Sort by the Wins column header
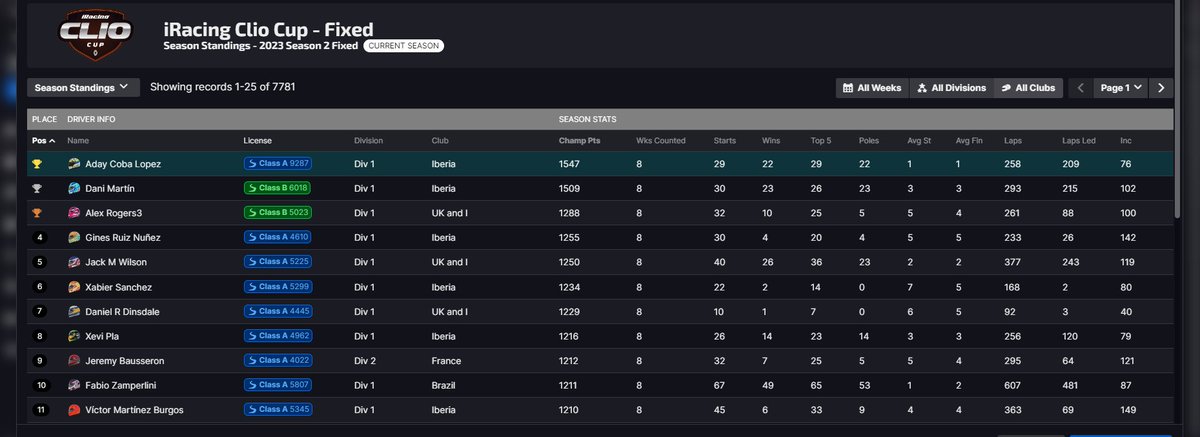Screen dimensions: 1200x437 click(x=772, y=141)
